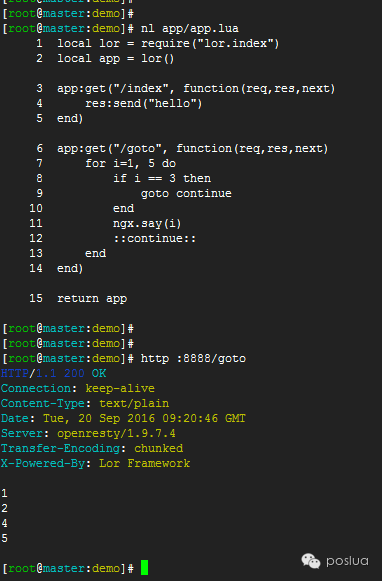Click the 'ngx.say(i)' call on line 11
Image resolution: width=382 pixels, height=581 pixels.
(x=147, y=223)
